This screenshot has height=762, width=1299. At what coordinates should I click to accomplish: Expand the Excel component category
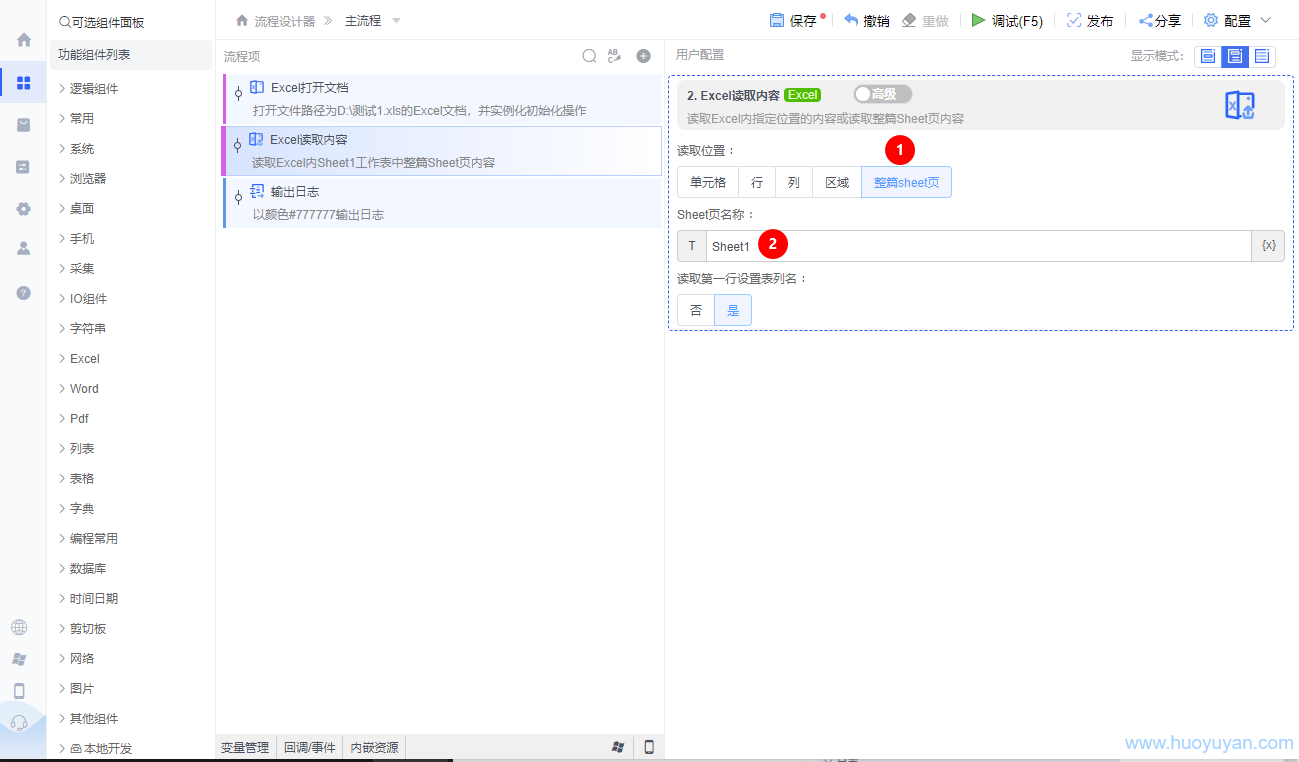85,358
